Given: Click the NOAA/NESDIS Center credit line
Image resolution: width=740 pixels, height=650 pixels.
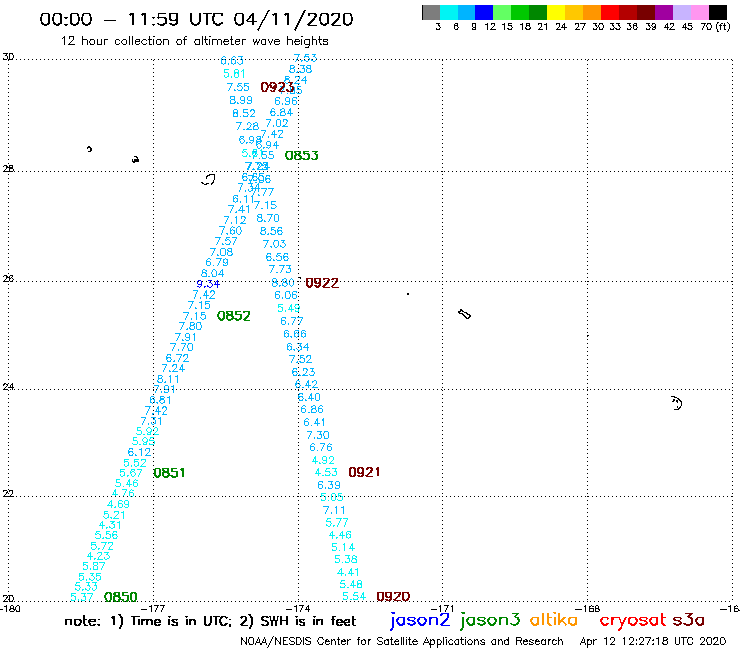Looking at the screenshot, I should pos(402,641).
